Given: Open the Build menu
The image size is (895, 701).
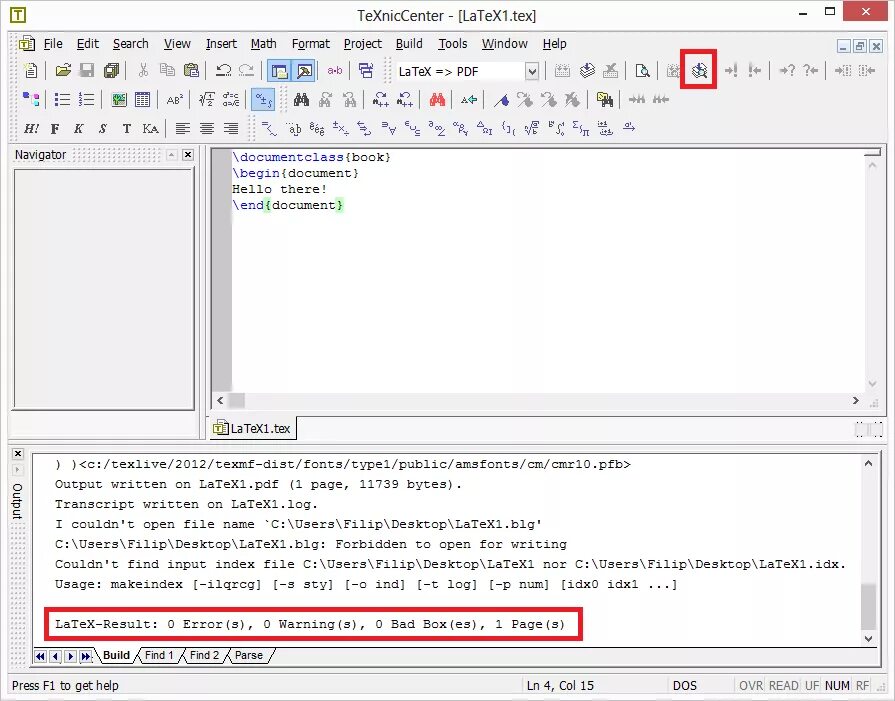Looking at the screenshot, I should [x=409, y=44].
